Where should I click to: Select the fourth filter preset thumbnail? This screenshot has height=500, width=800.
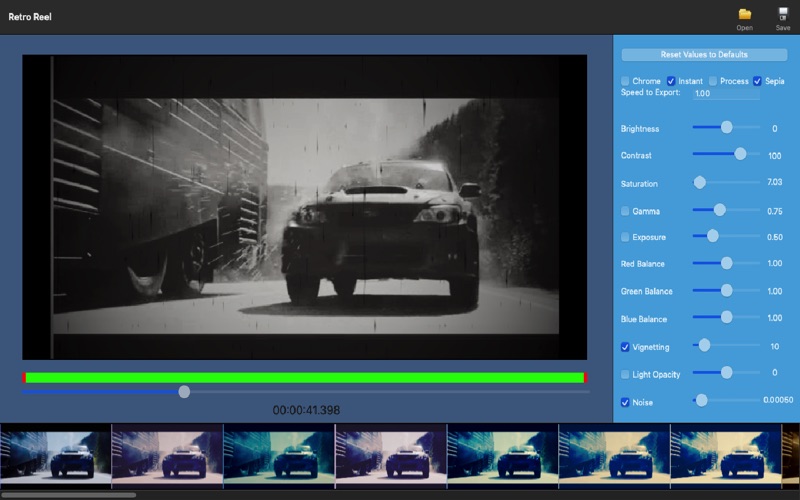point(391,456)
